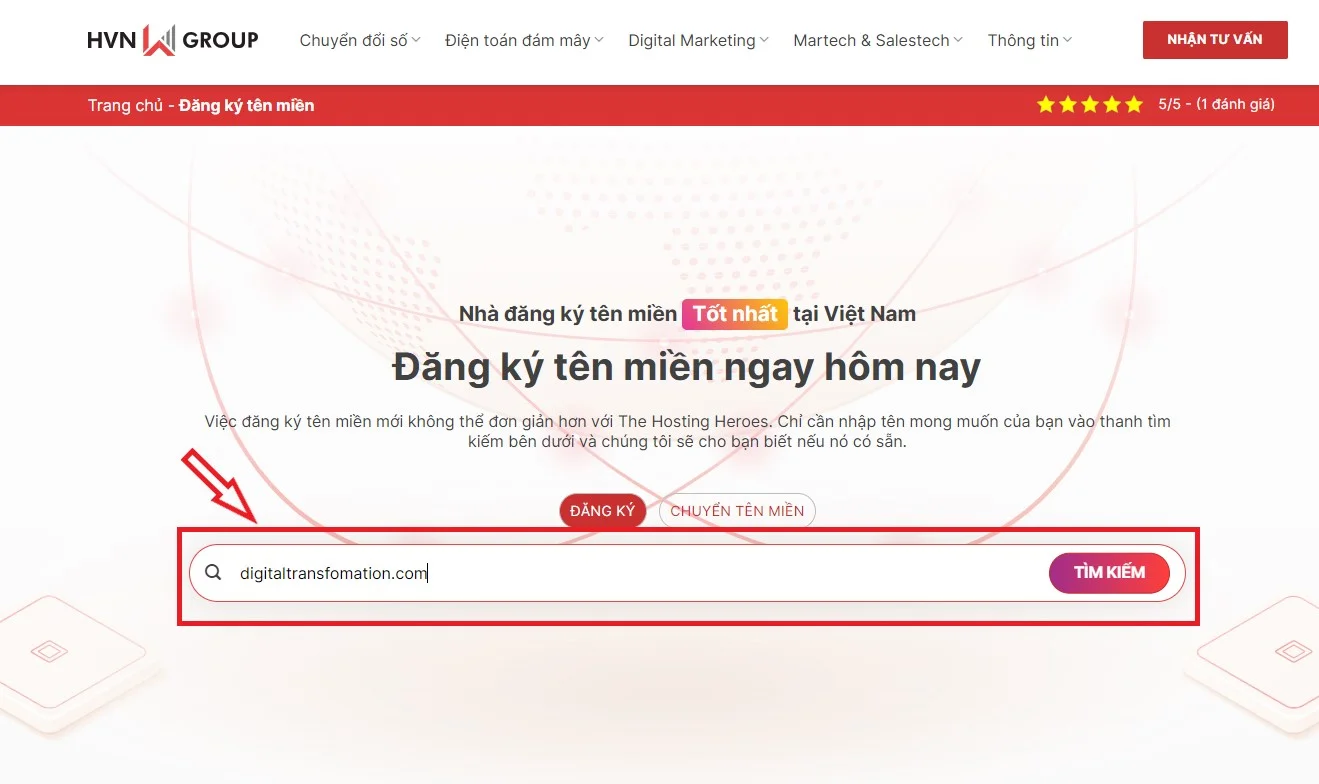Screen dimensions: 1319x784
Task: Click the heading Đăng ký tên miền ngay hôm nay
Action: point(687,368)
